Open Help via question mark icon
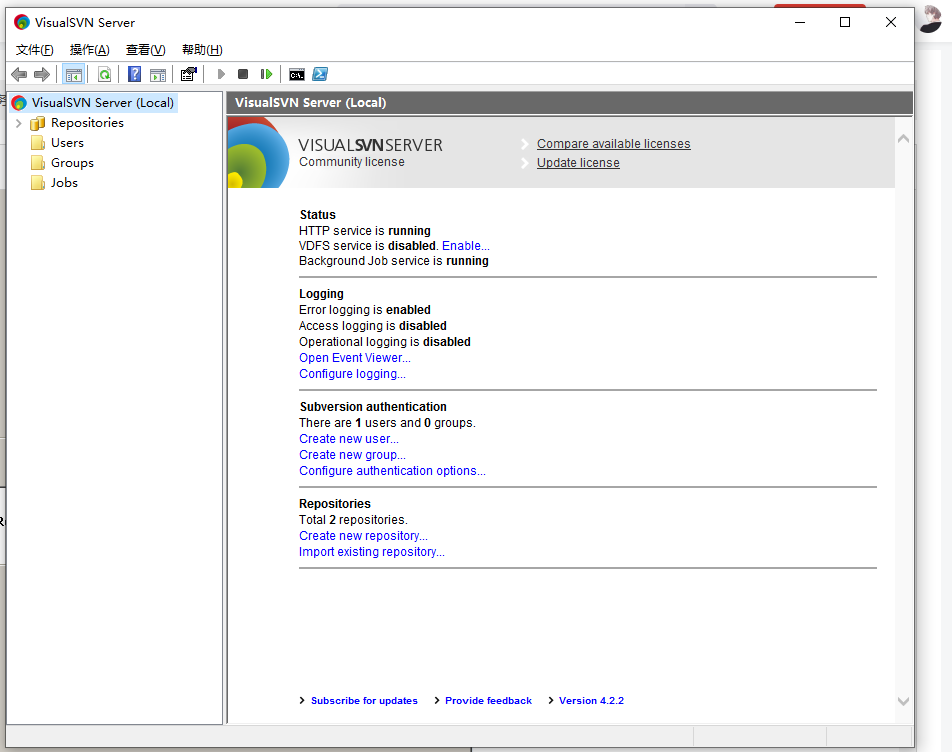The image size is (952, 752). point(134,74)
